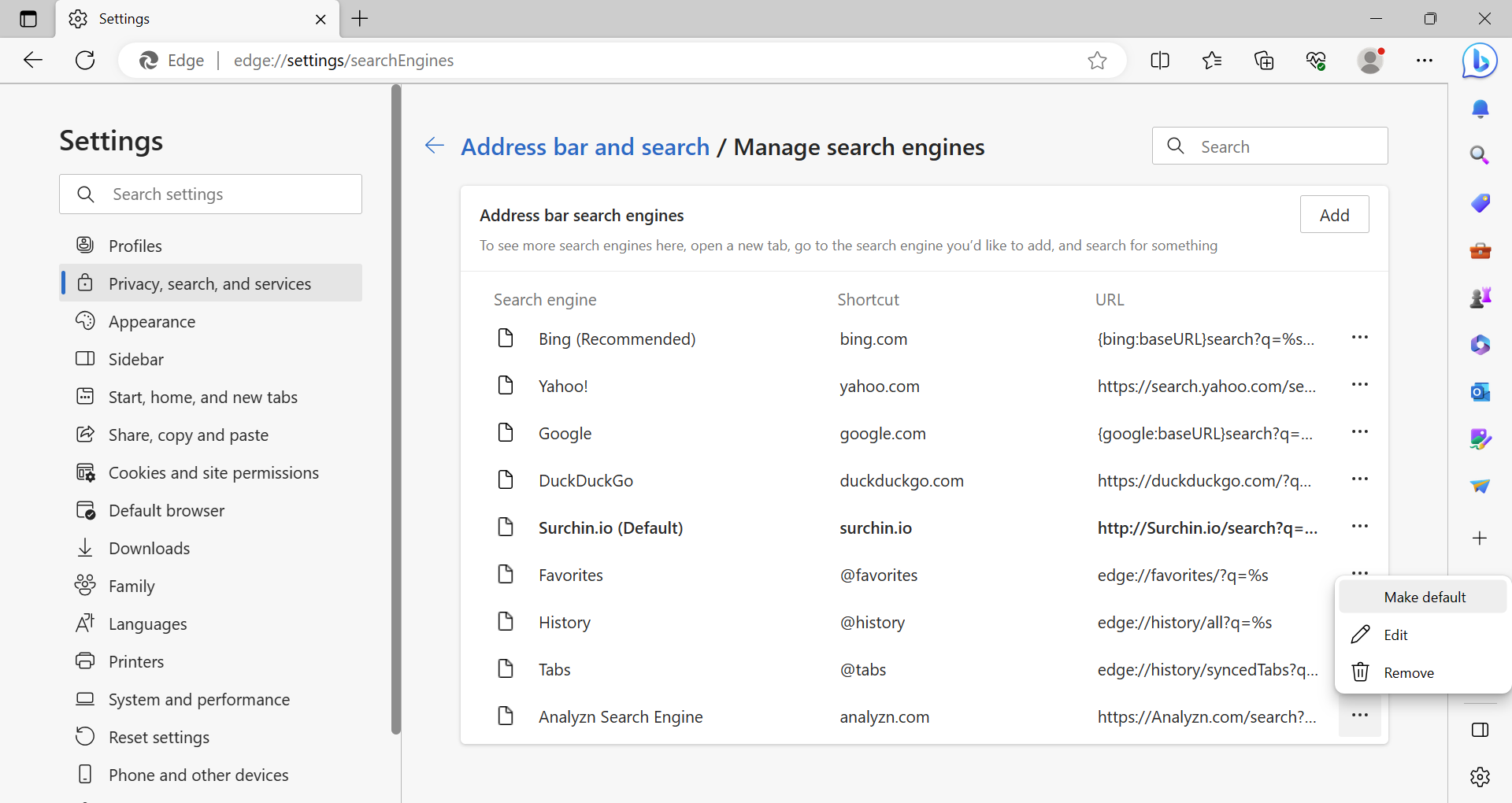Screen dimensions: 1512x803
Task: Add this page to favorites star
Action: coord(1097,61)
